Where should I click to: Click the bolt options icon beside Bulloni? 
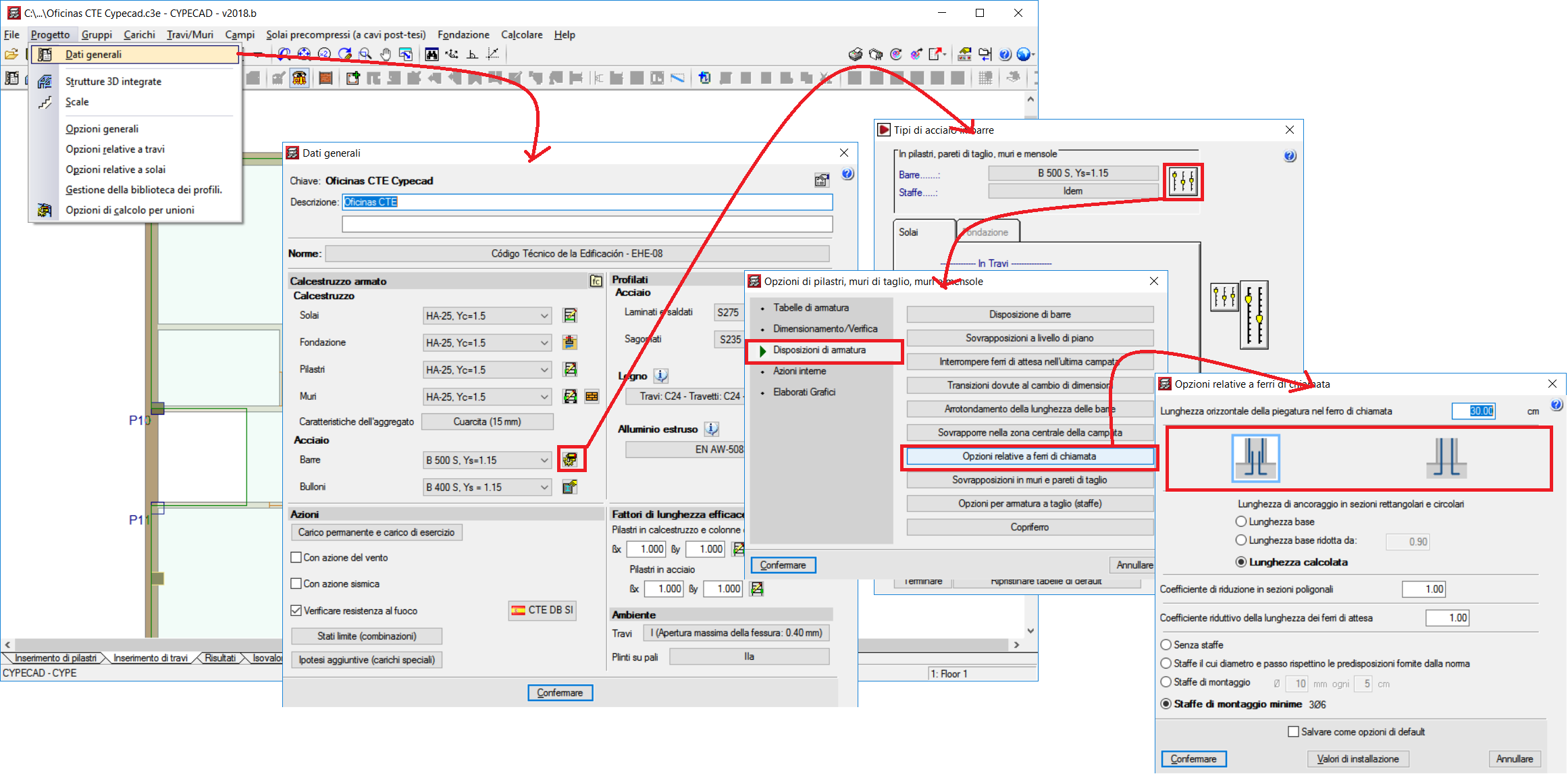click(x=570, y=487)
